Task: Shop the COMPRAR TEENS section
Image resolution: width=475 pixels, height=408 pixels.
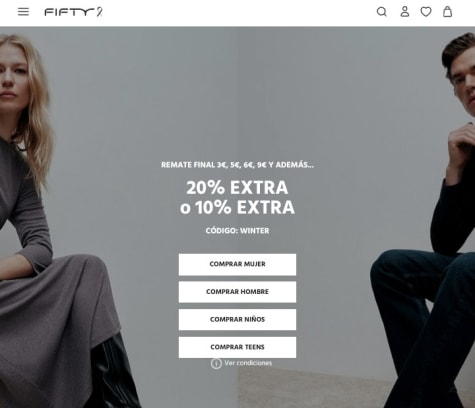Action: pos(237,347)
